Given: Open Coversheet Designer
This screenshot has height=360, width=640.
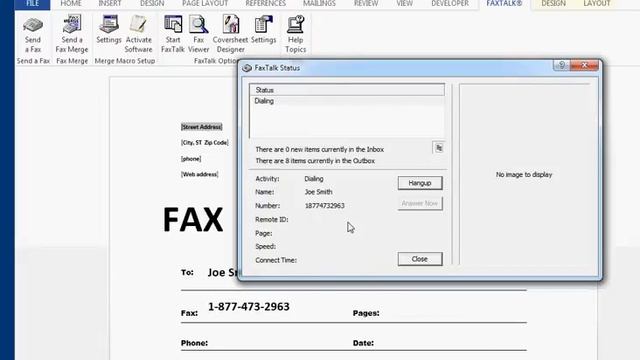Looking at the screenshot, I should 230,35.
